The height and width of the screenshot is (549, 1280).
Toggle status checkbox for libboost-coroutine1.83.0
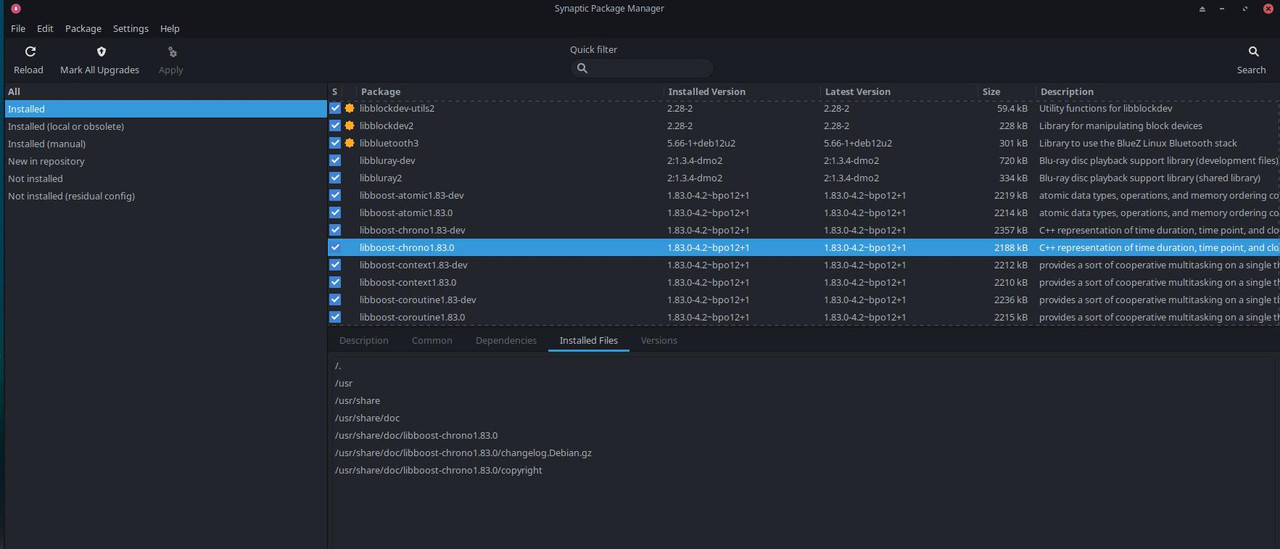[x=335, y=317]
